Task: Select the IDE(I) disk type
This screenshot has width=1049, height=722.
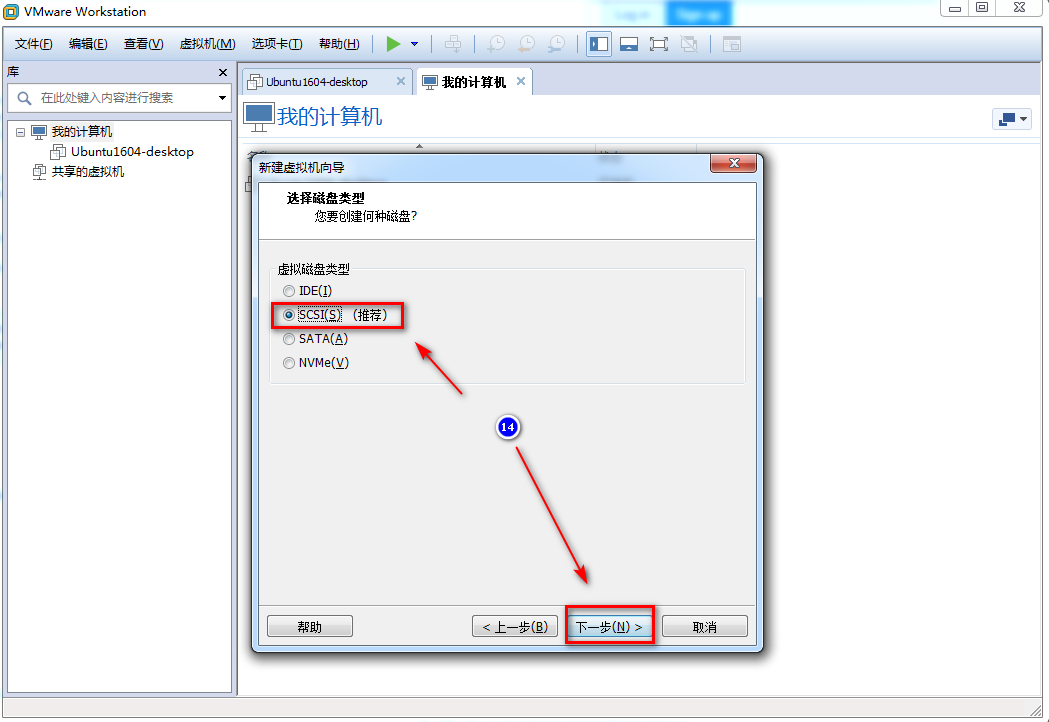Action: (308, 291)
